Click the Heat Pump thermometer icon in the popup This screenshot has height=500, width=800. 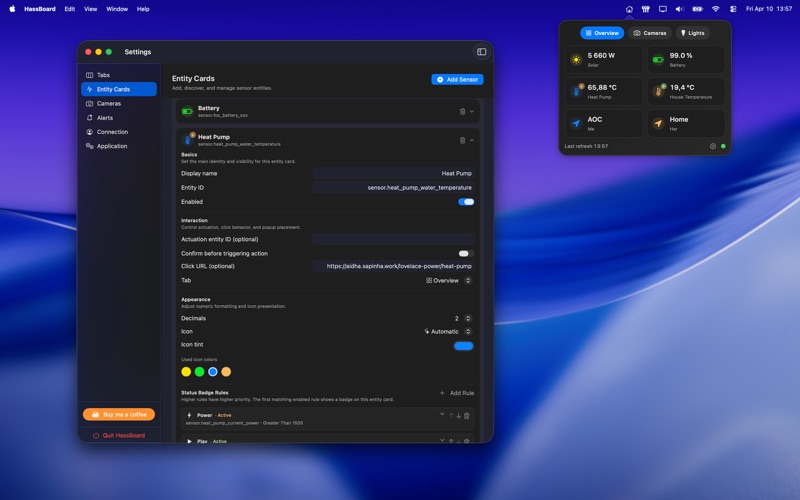577,91
